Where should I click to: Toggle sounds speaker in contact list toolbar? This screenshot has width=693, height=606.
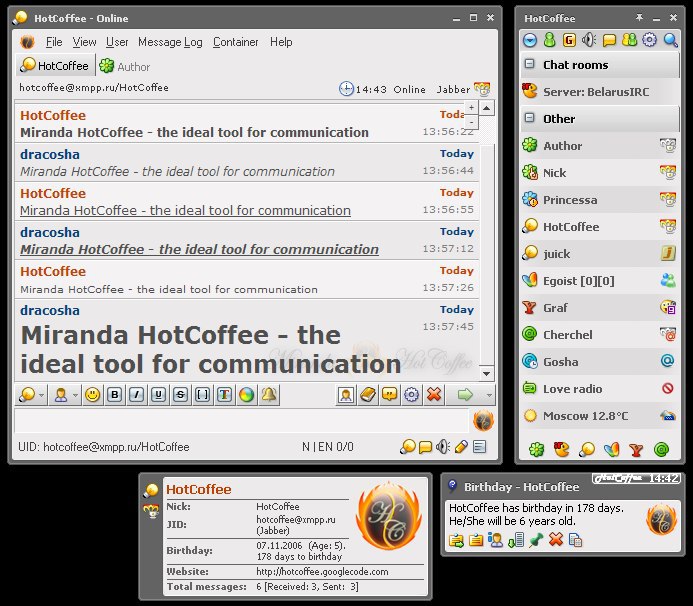pyautogui.click(x=589, y=40)
